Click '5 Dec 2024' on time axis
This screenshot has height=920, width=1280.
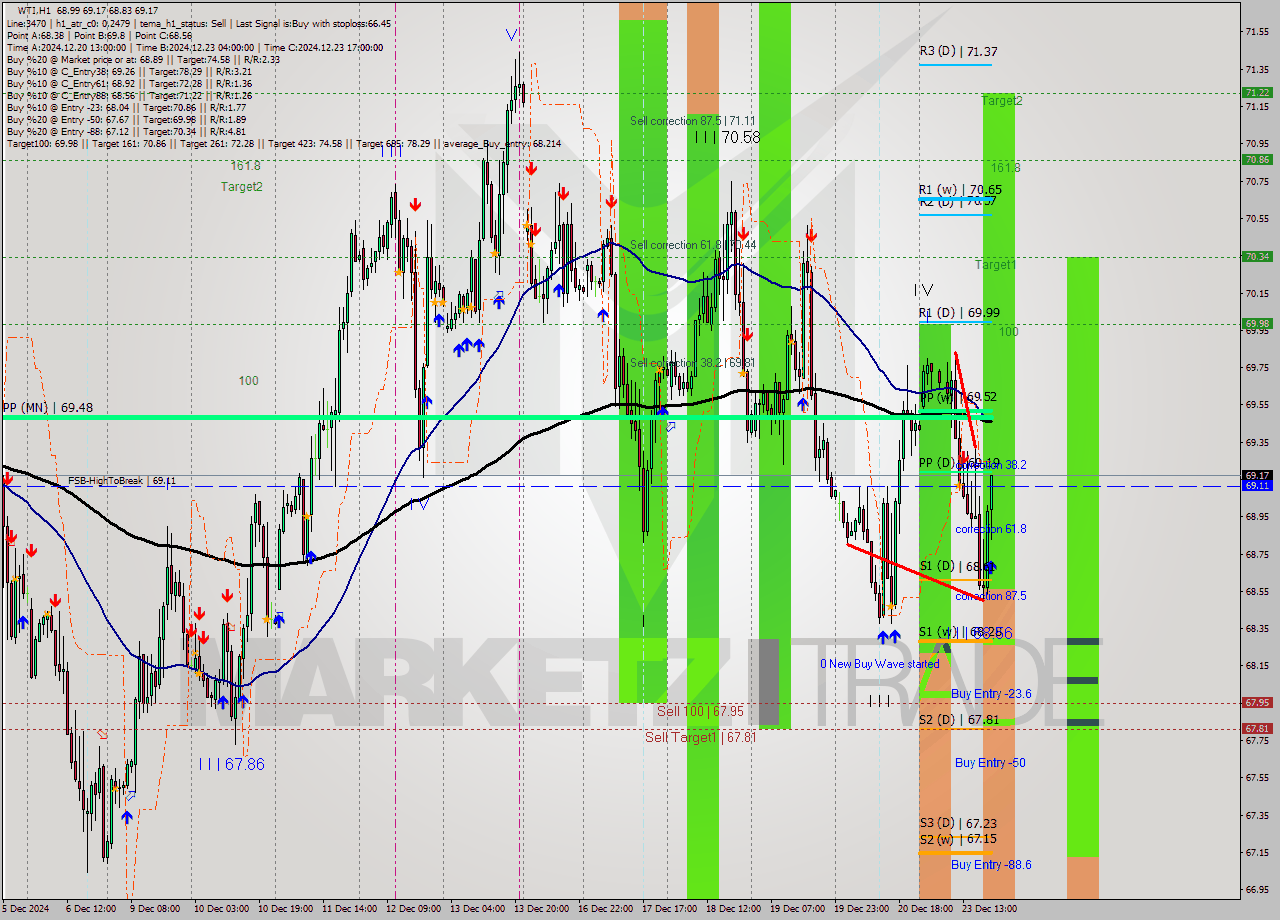coord(24,909)
